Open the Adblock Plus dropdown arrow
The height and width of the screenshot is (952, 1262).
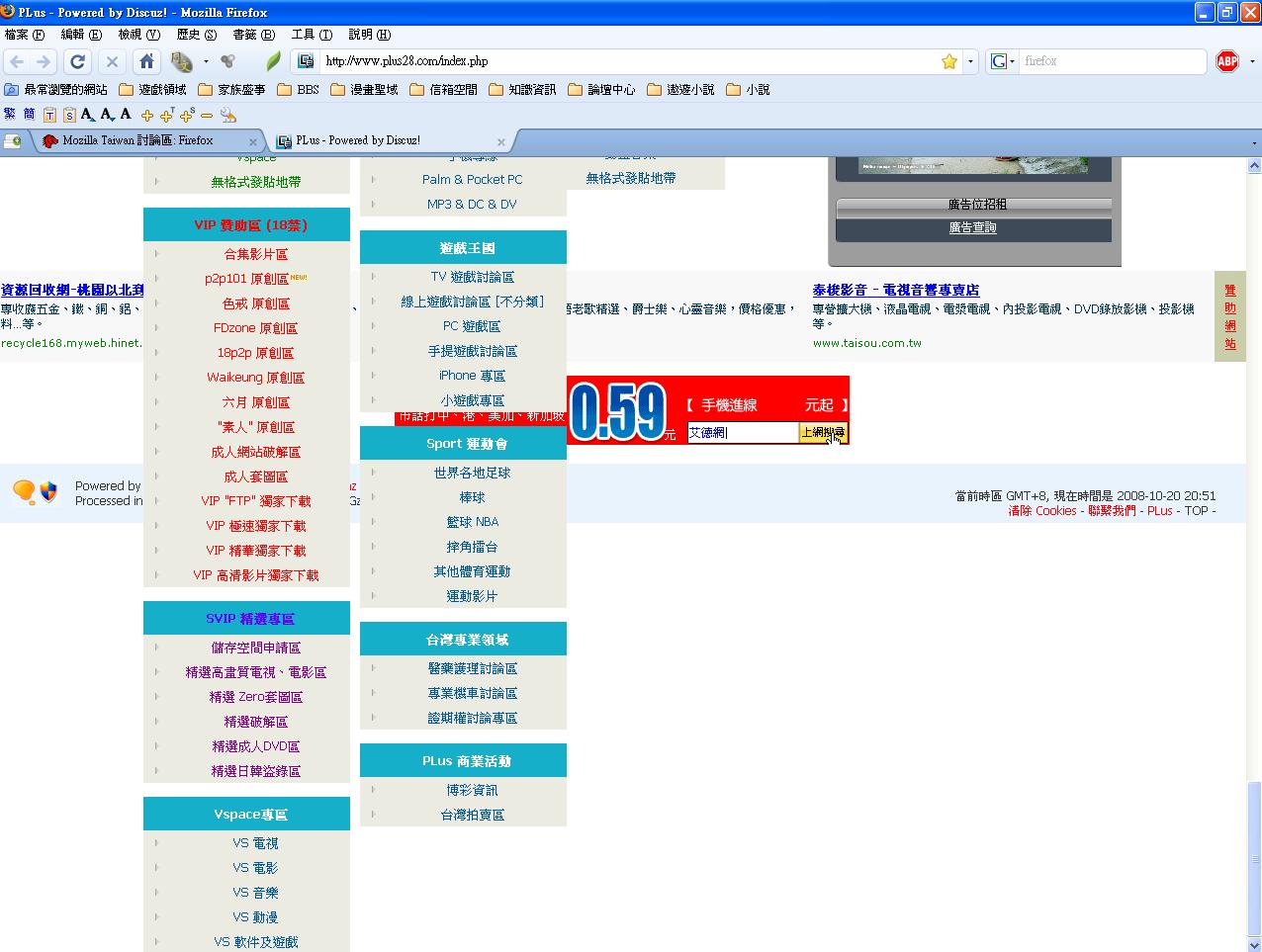pos(1252,61)
